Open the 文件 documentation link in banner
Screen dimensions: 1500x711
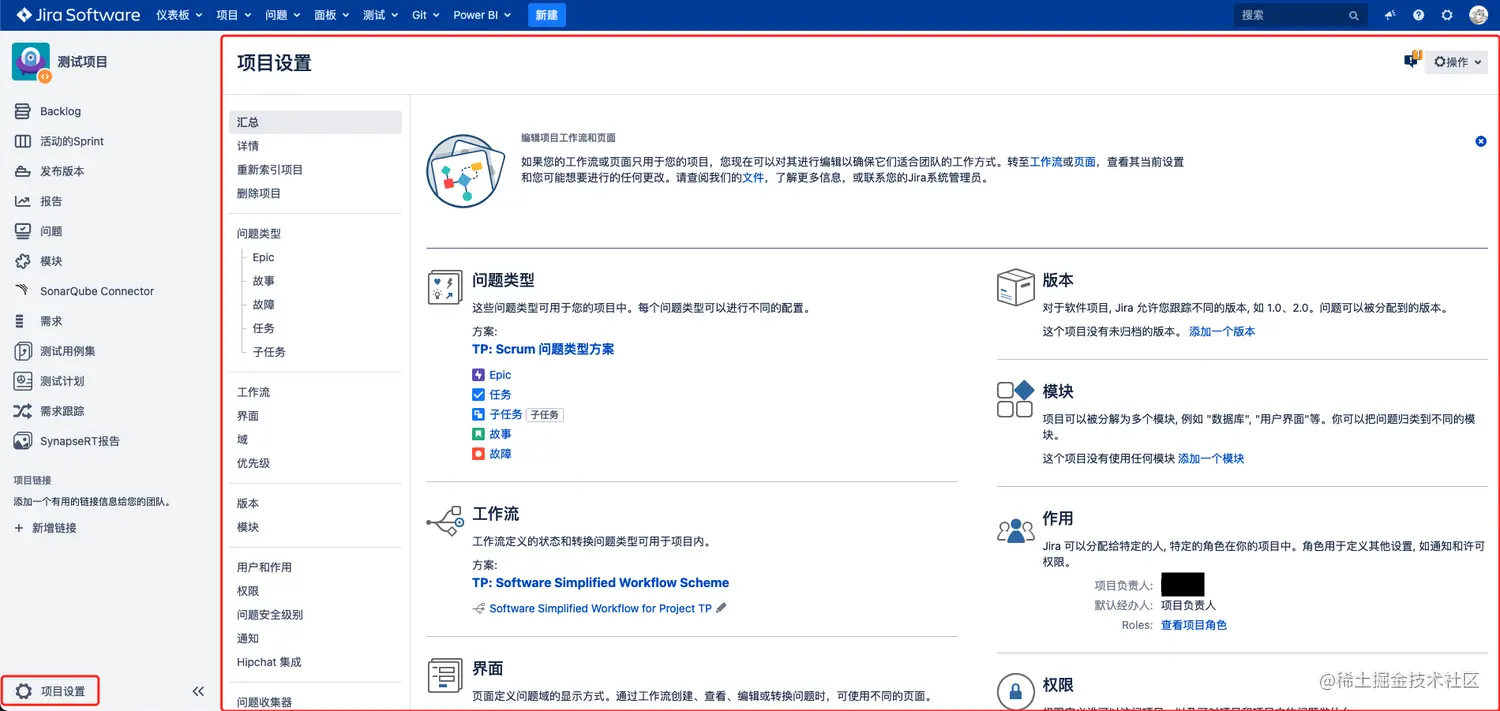(x=753, y=178)
